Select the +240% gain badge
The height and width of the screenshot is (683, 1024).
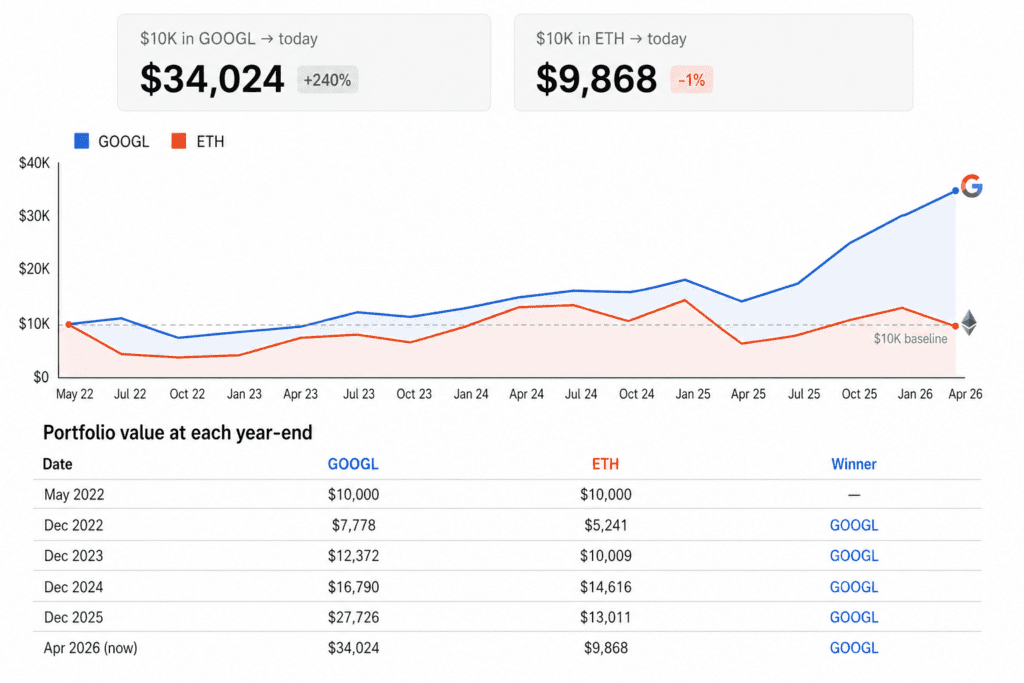pos(328,80)
